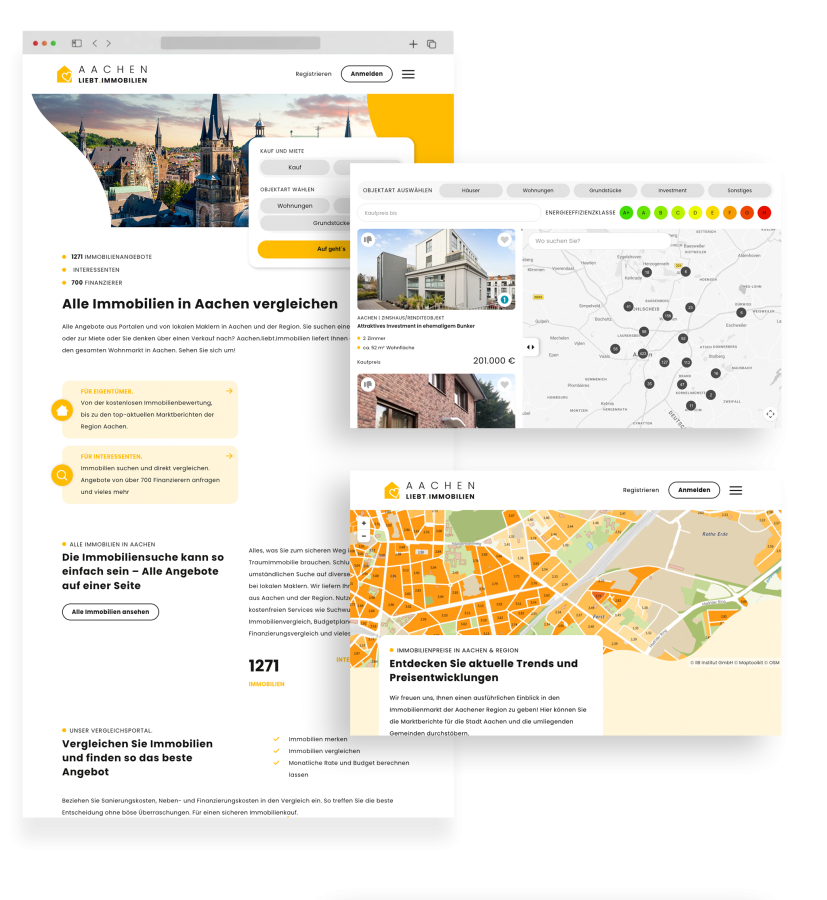Click the locate-me icon on the map
Screen dimensions: 827x900
770,413
